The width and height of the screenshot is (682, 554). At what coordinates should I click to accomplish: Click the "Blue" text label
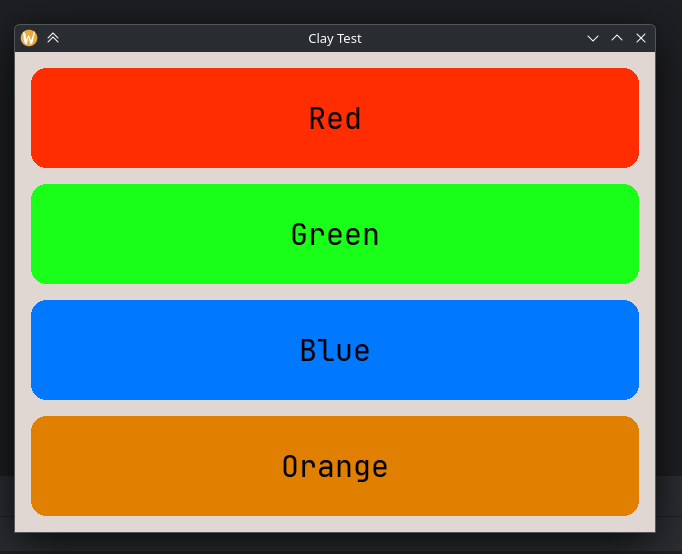[x=335, y=351]
